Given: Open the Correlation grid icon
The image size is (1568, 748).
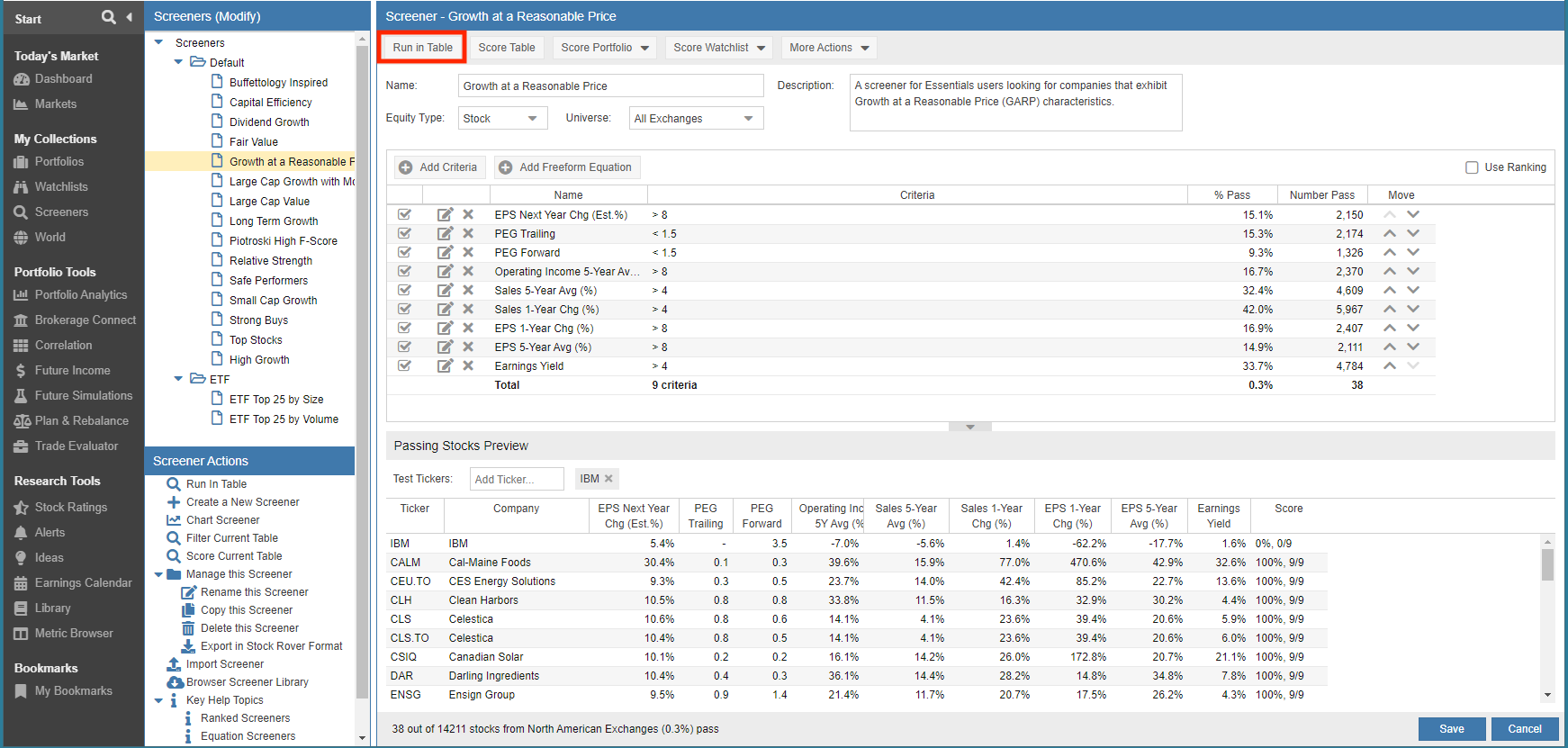Looking at the screenshot, I should click(22, 346).
